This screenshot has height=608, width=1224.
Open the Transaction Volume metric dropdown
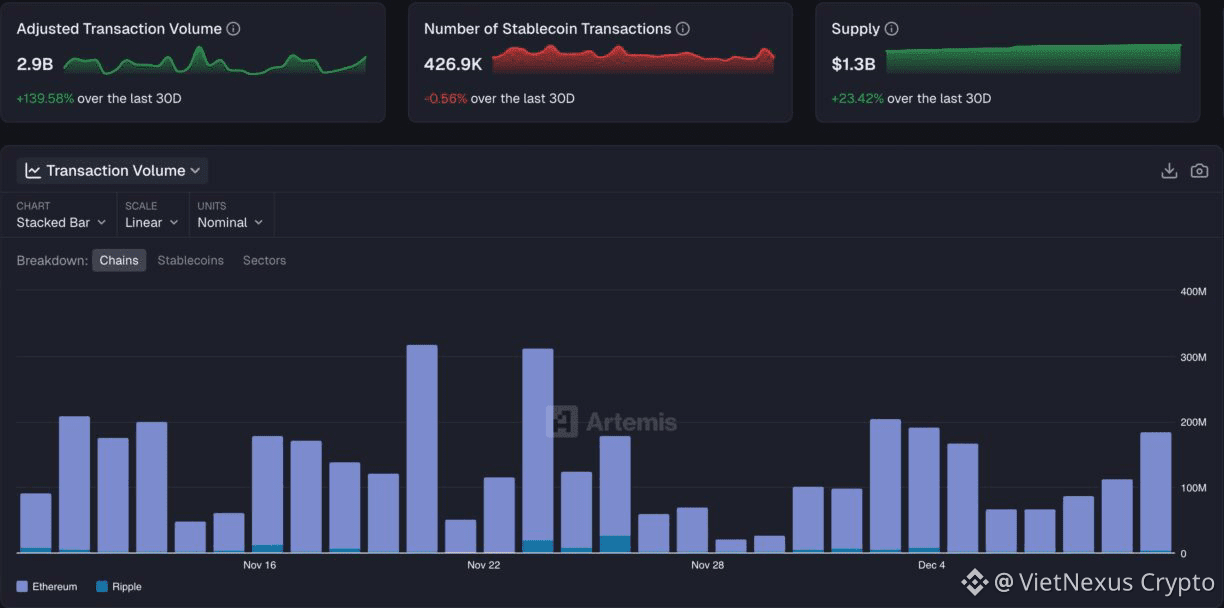[112, 171]
